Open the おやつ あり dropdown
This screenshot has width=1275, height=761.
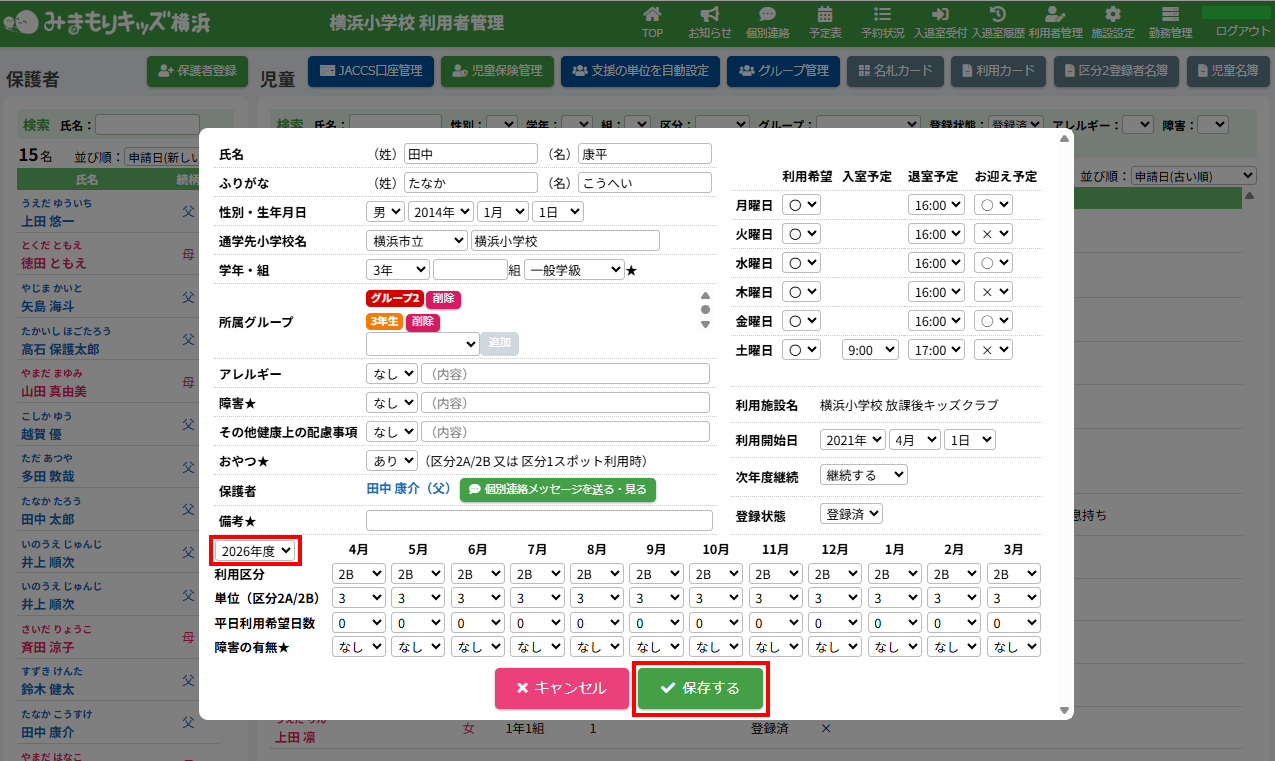coord(392,461)
